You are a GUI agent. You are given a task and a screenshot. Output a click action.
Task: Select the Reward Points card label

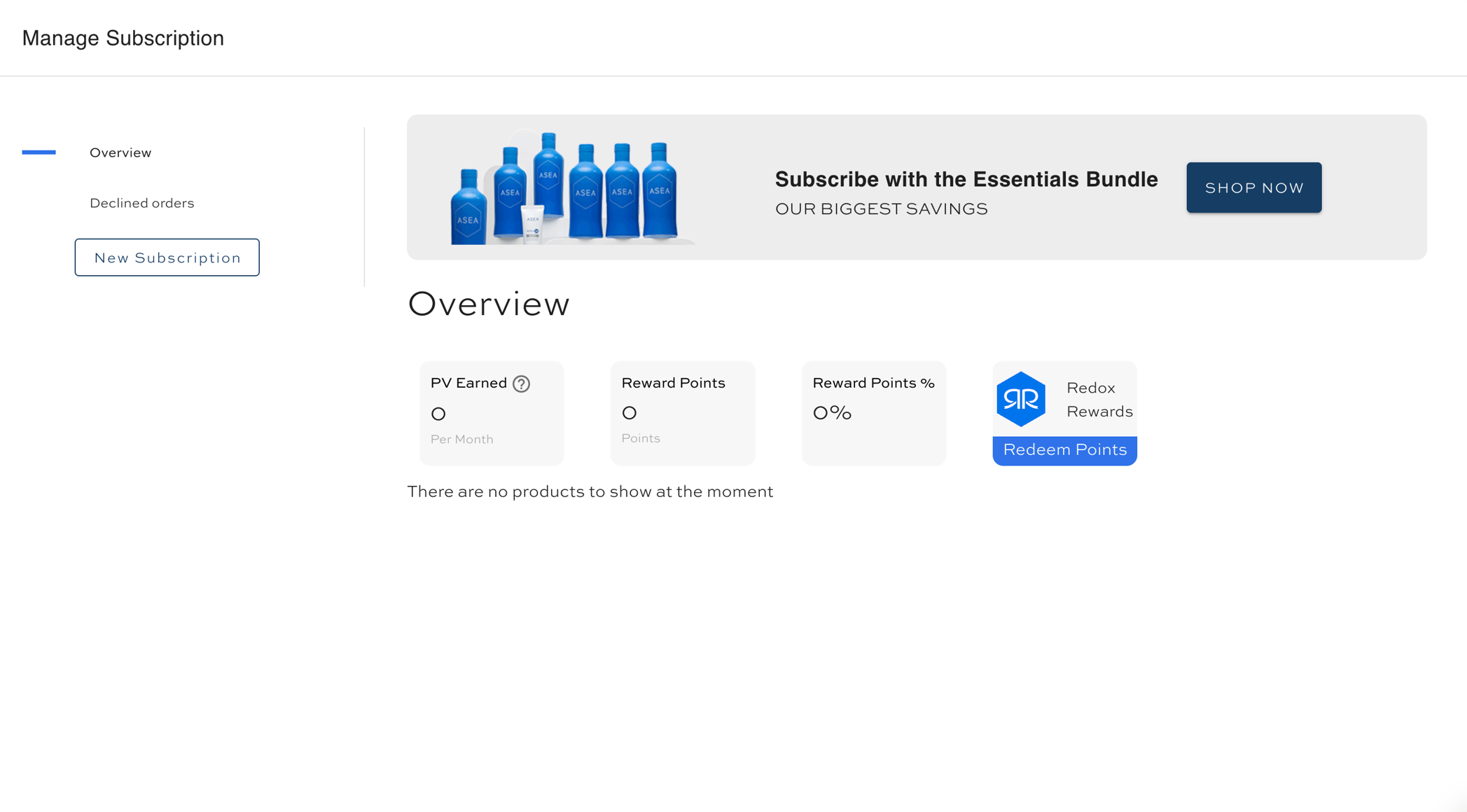coord(673,383)
